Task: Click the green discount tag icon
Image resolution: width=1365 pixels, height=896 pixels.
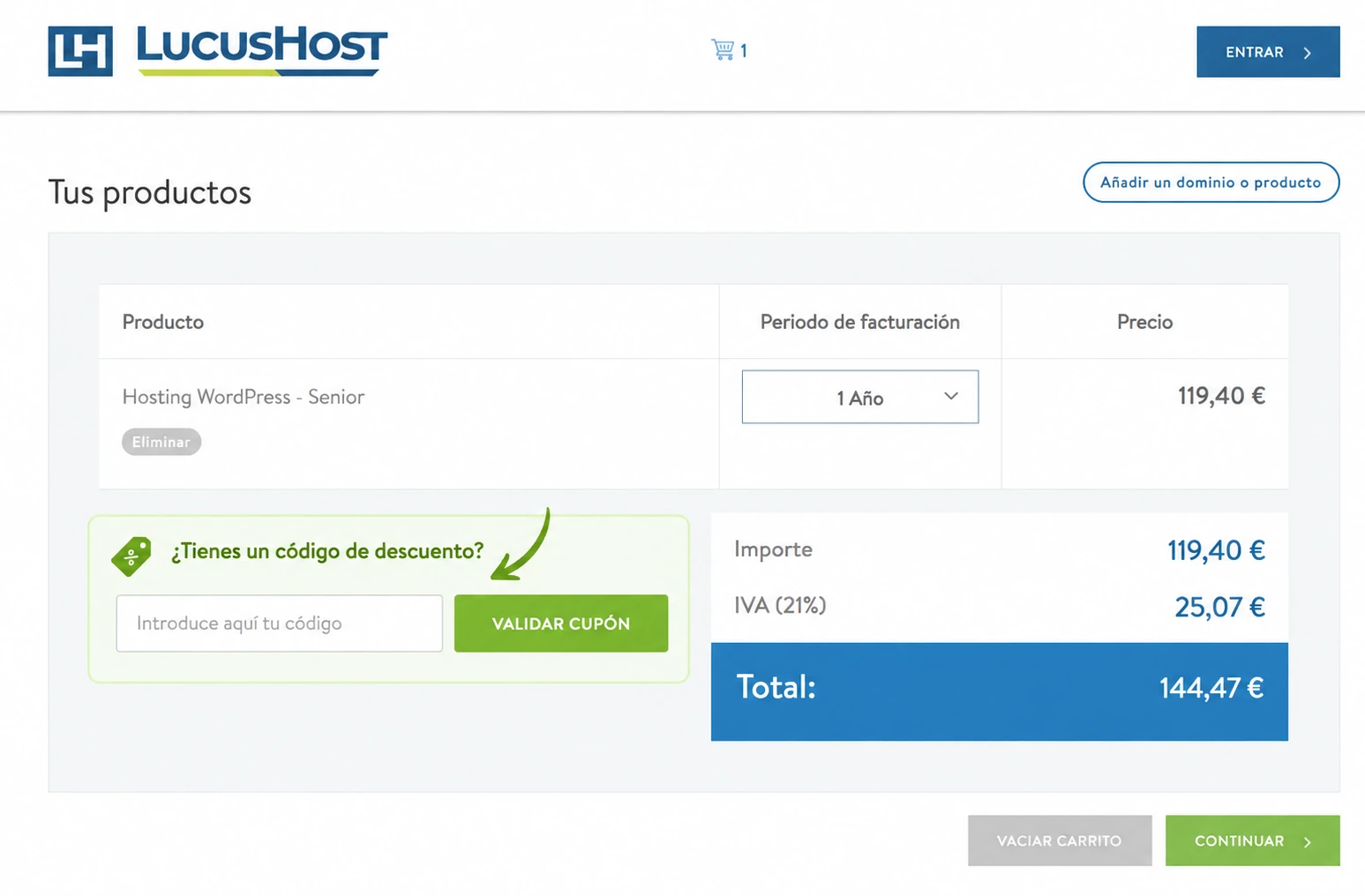Action: tap(131, 556)
